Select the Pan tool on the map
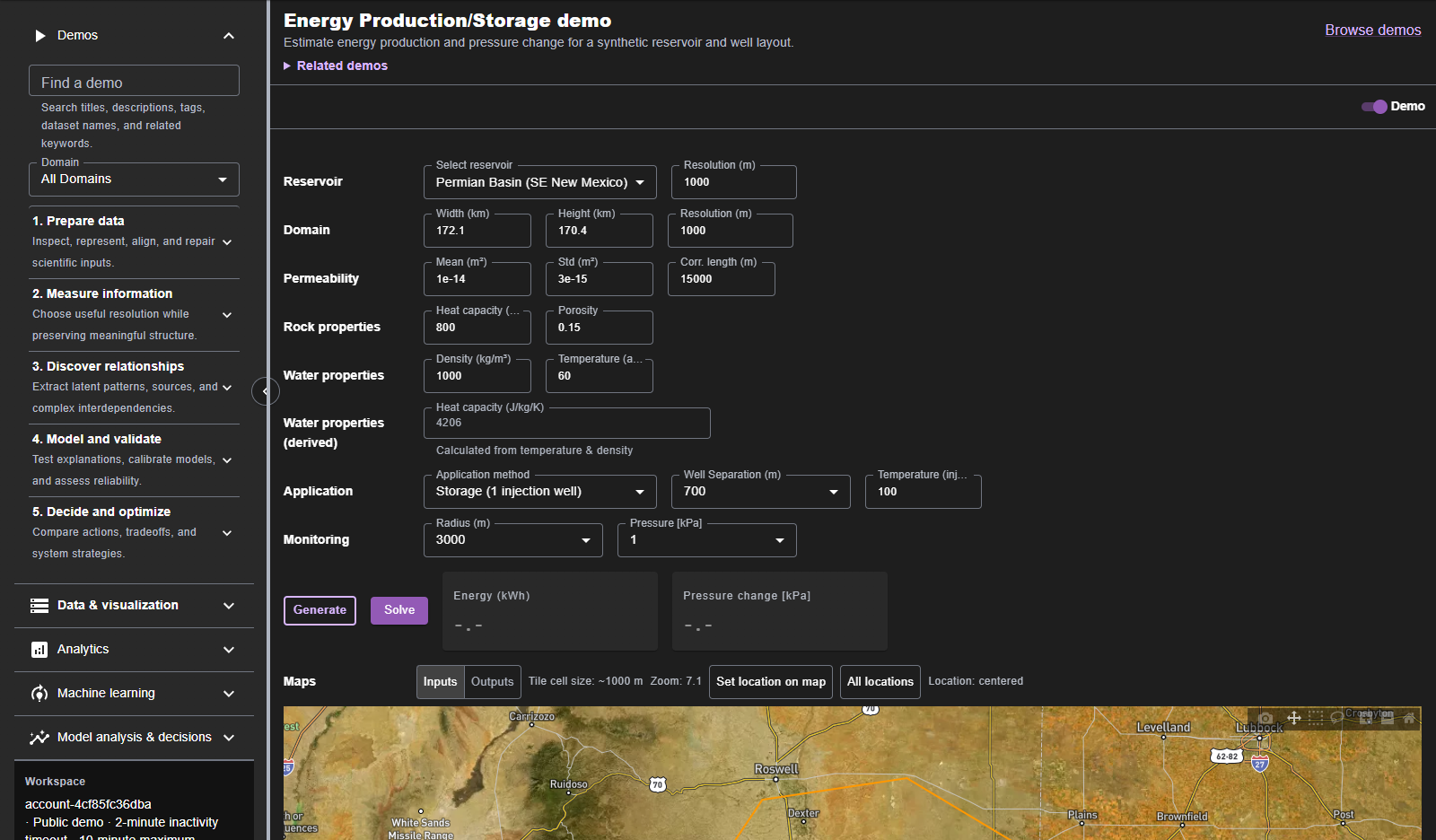This screenshot has height=840, width=1436. tap(1294, 718)
